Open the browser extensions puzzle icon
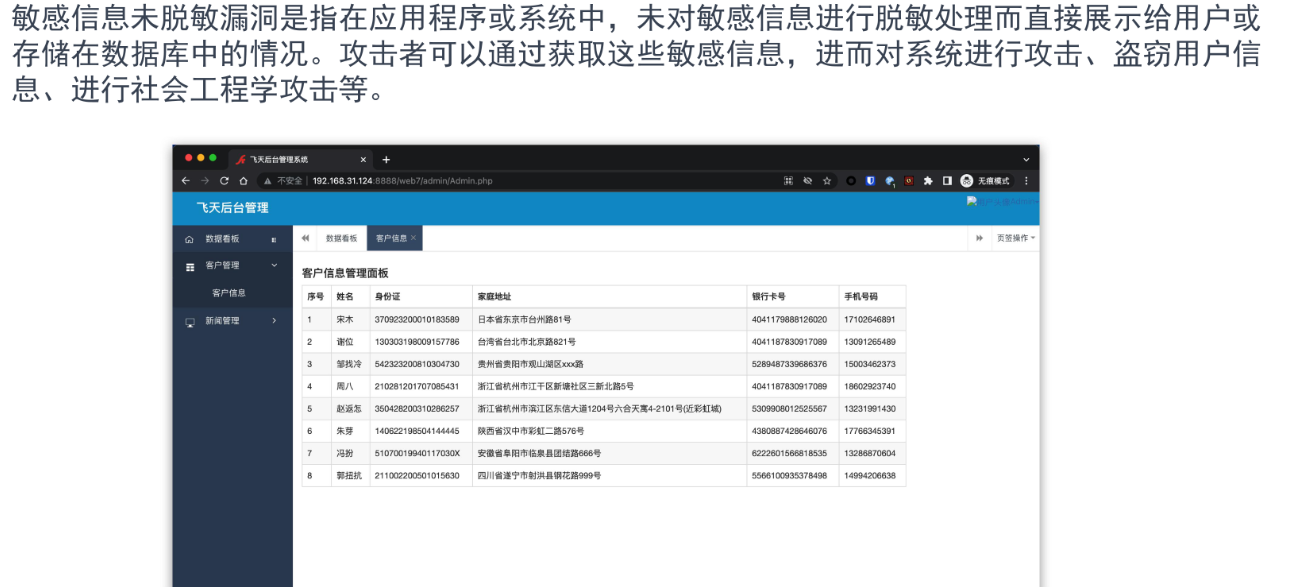Viewport: 1298px width, 587px height. point(929,181)
